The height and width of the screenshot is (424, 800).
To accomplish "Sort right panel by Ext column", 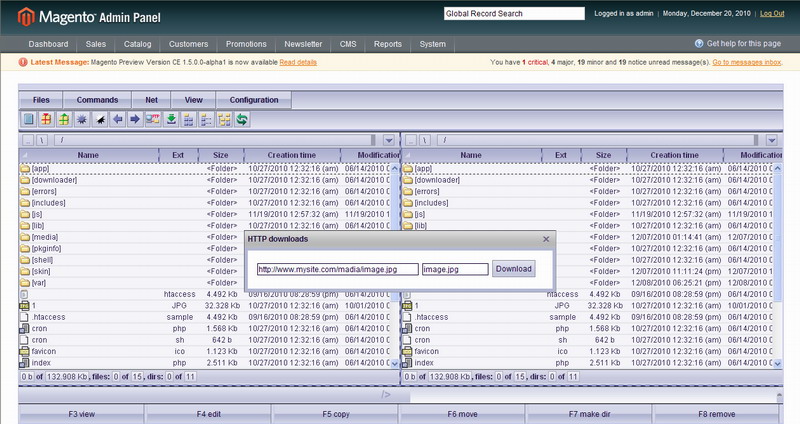I will [561, 155].
